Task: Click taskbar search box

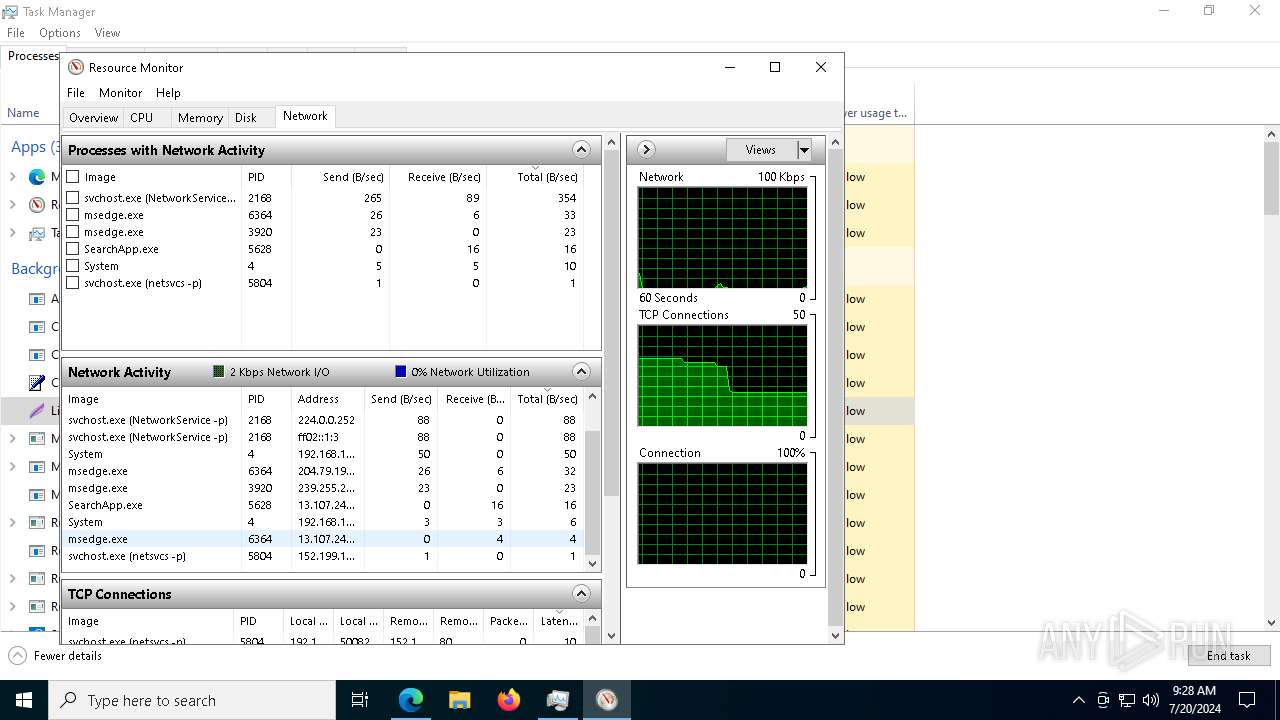Action: point(192,700)
